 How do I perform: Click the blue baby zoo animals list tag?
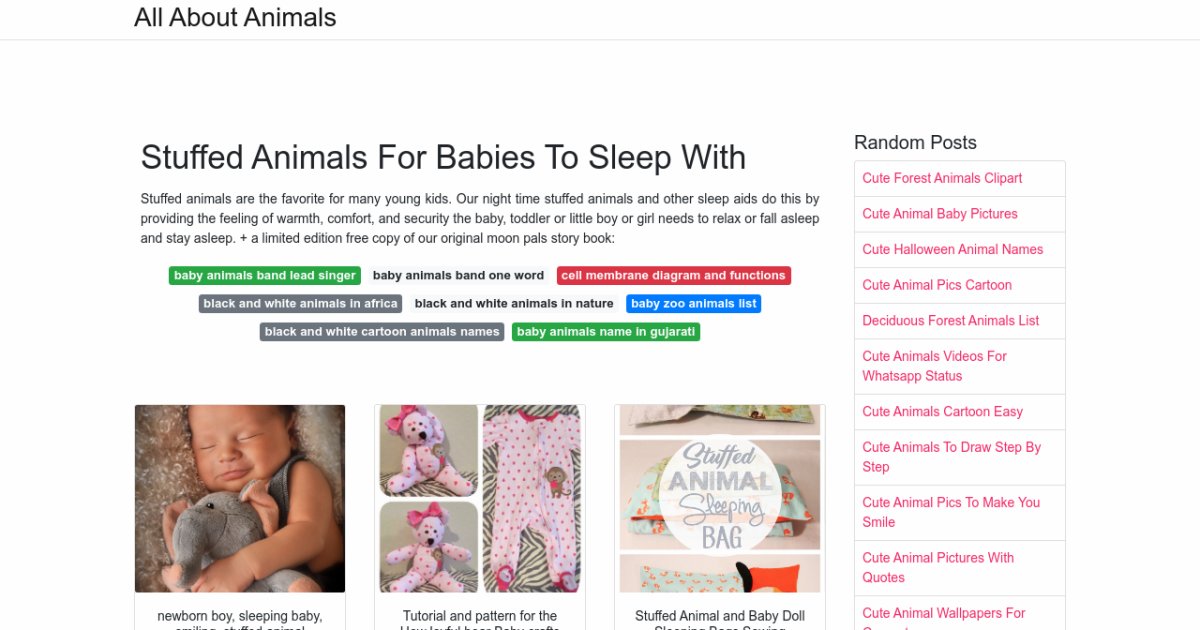(694, 304)
